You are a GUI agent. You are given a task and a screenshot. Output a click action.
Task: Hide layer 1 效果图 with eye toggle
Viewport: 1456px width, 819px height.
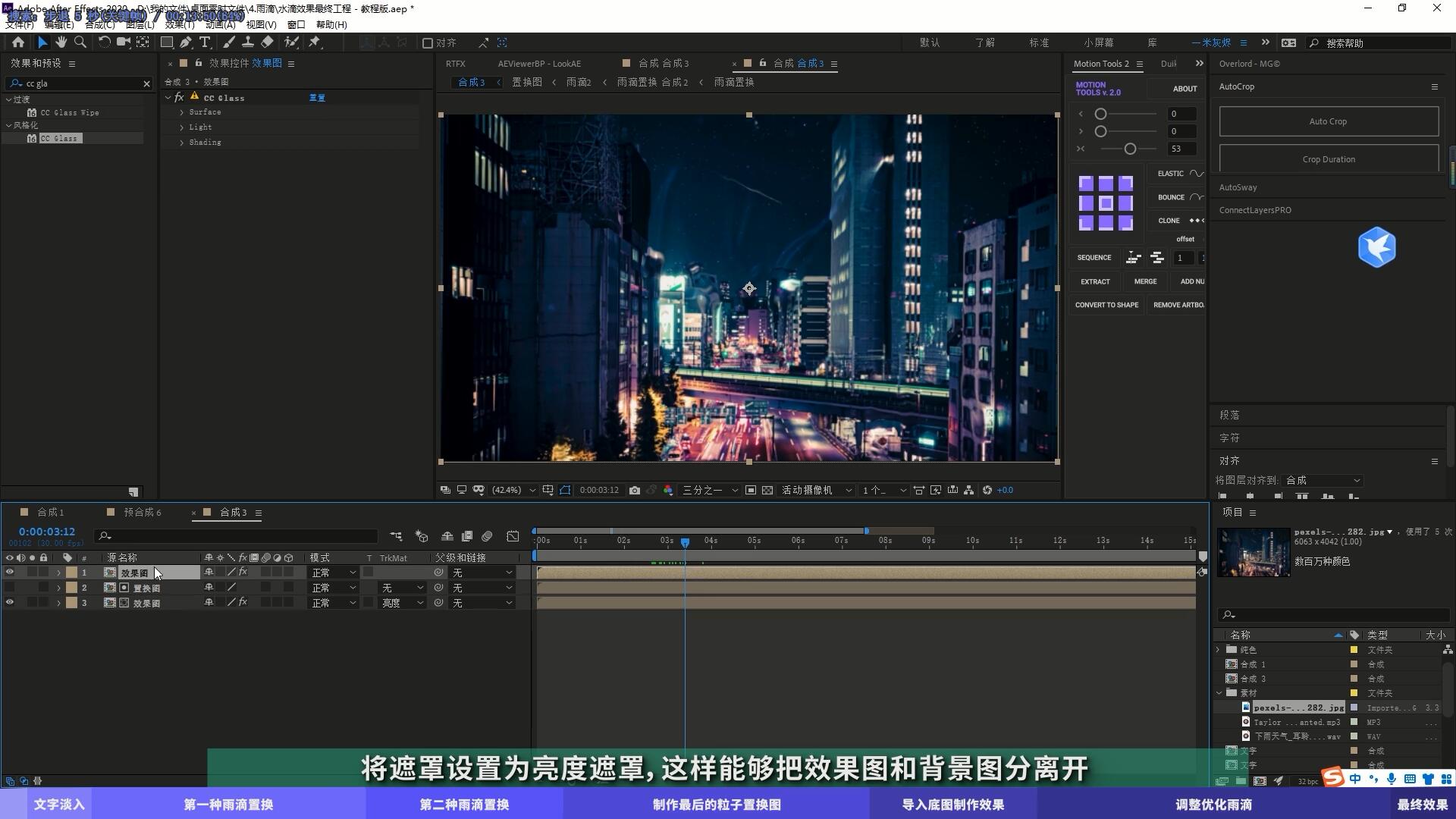[9, 573]
